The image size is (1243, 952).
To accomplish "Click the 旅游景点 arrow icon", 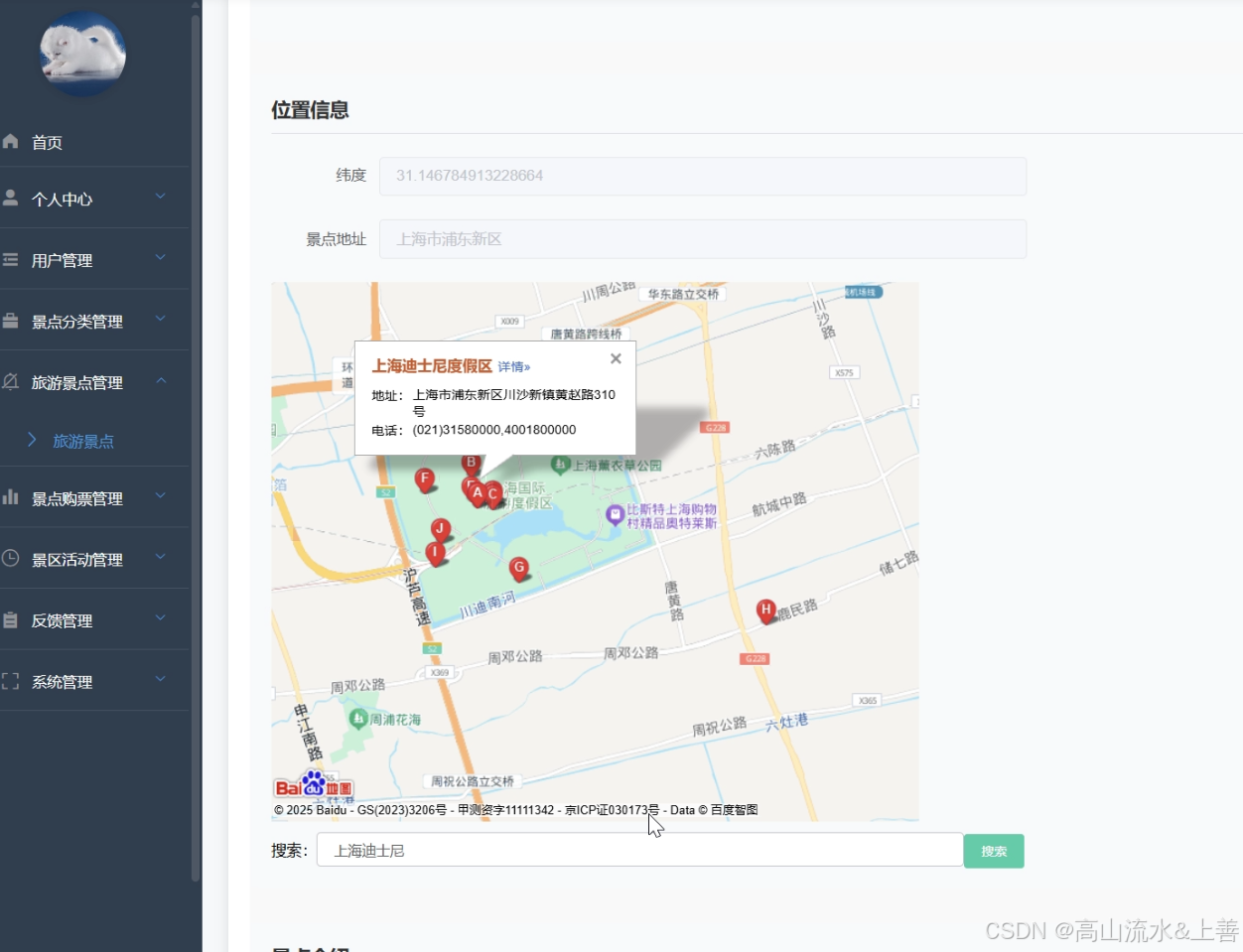I will [32, 440].
